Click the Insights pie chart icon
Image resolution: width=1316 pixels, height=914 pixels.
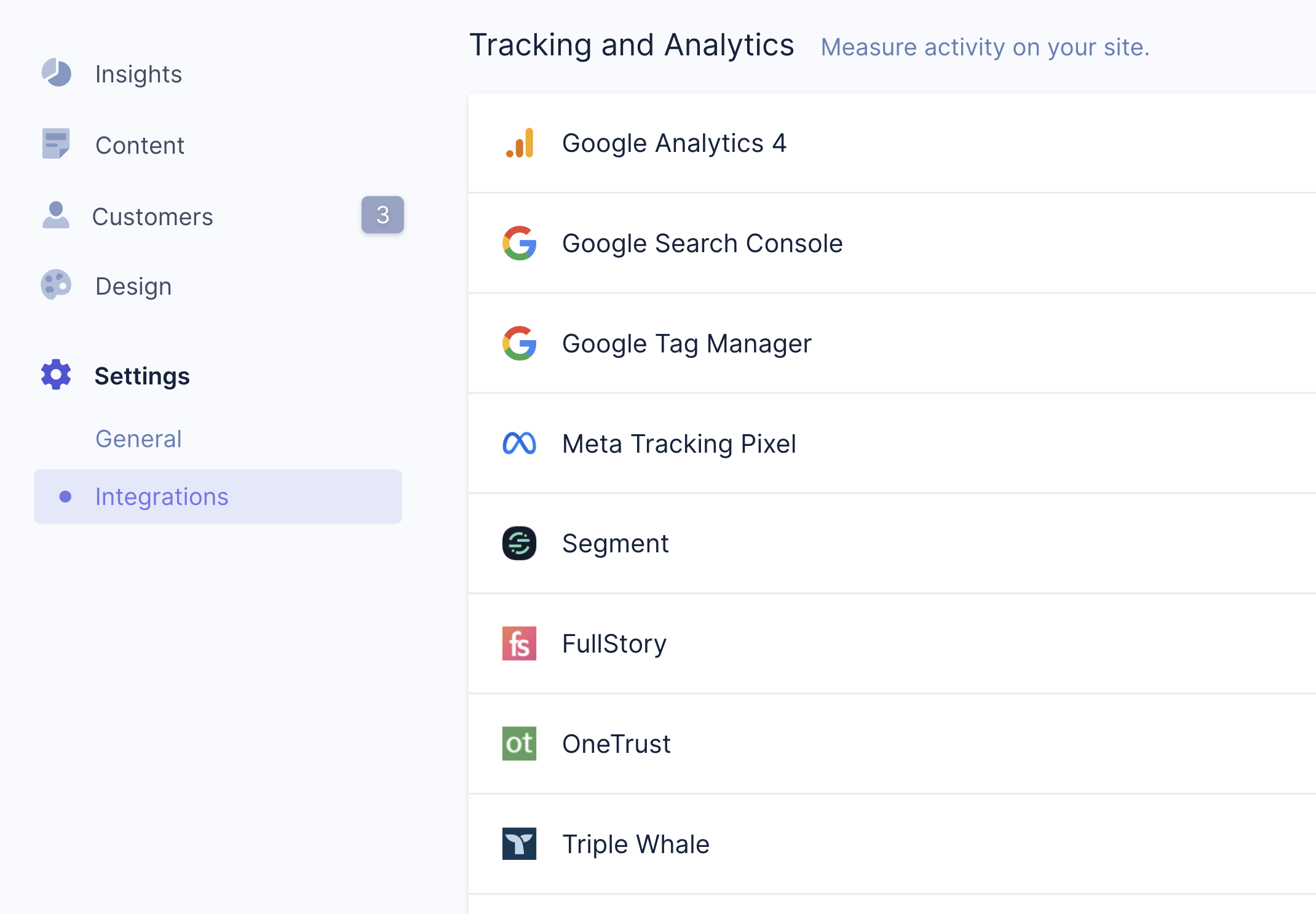[56, 73]
